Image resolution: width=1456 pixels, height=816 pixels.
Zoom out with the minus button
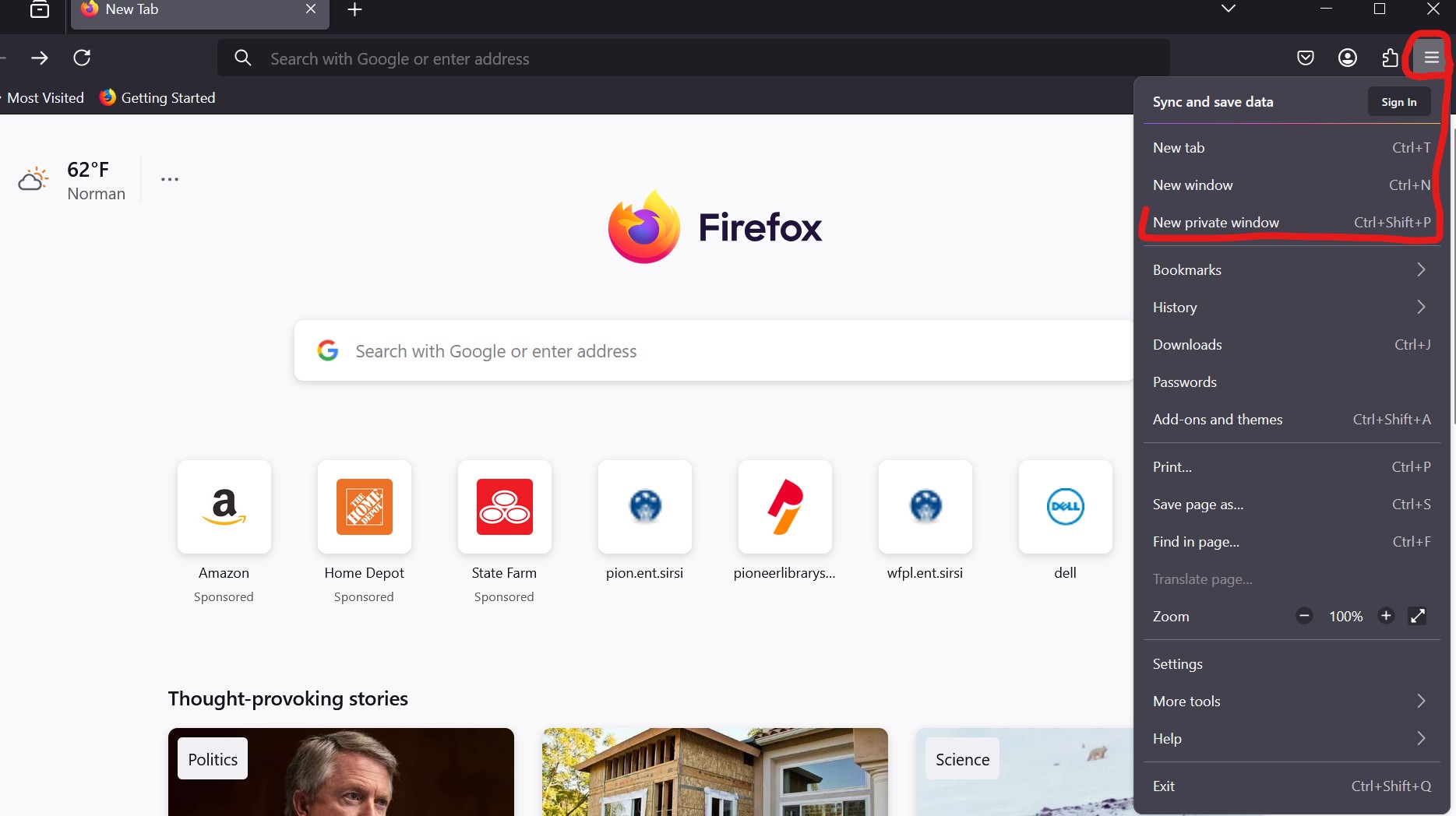click(1304, 616)
